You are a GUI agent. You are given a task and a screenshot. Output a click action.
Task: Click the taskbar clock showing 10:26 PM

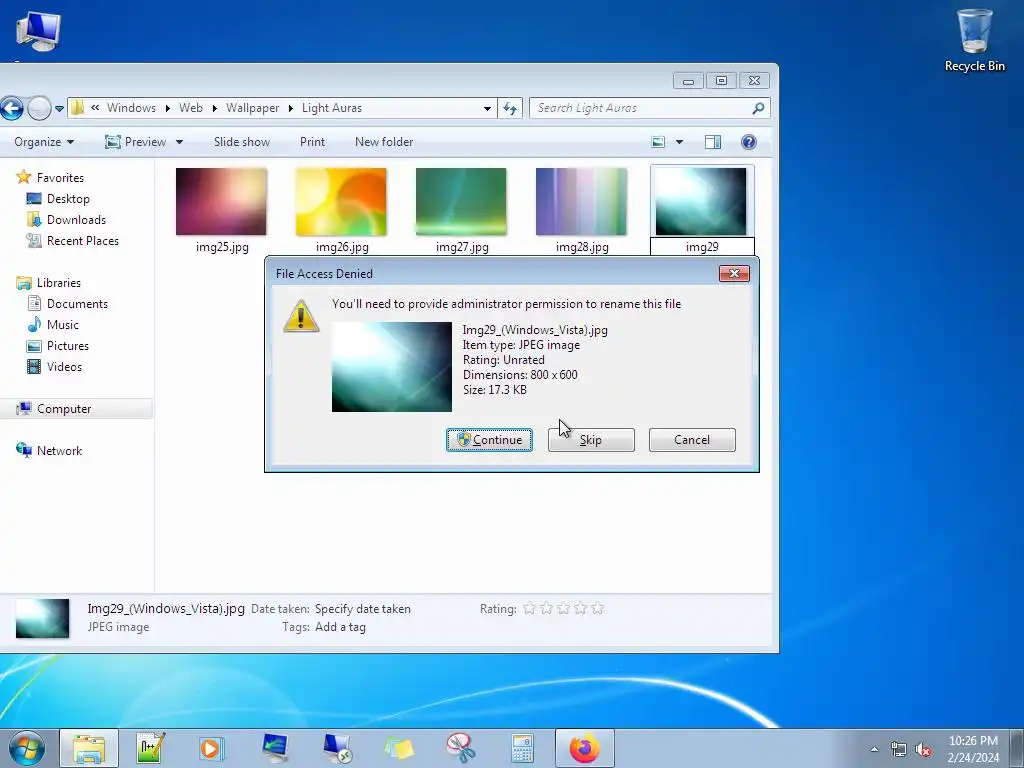973,749
